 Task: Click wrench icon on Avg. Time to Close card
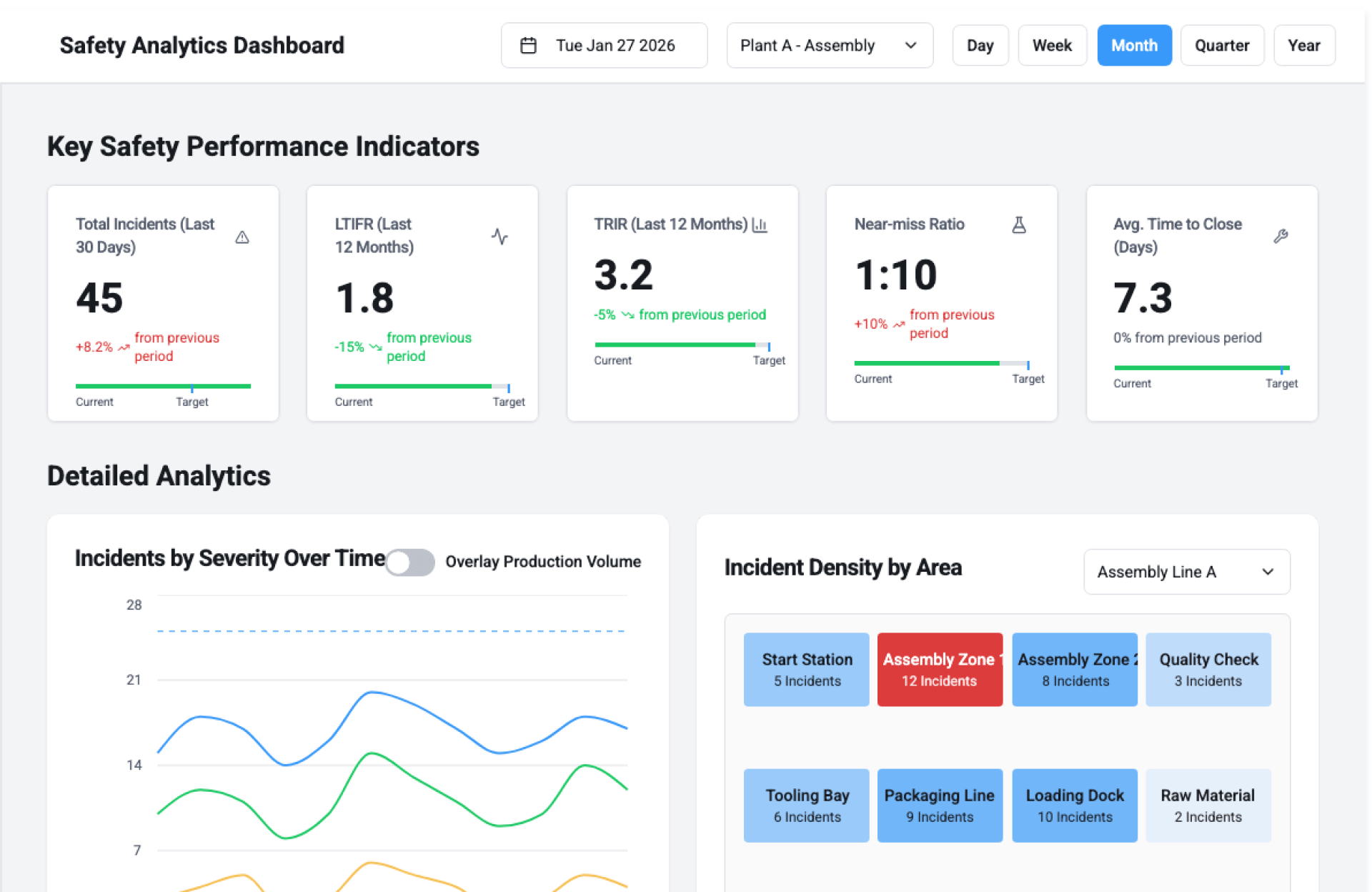[x=1281, y=237]
